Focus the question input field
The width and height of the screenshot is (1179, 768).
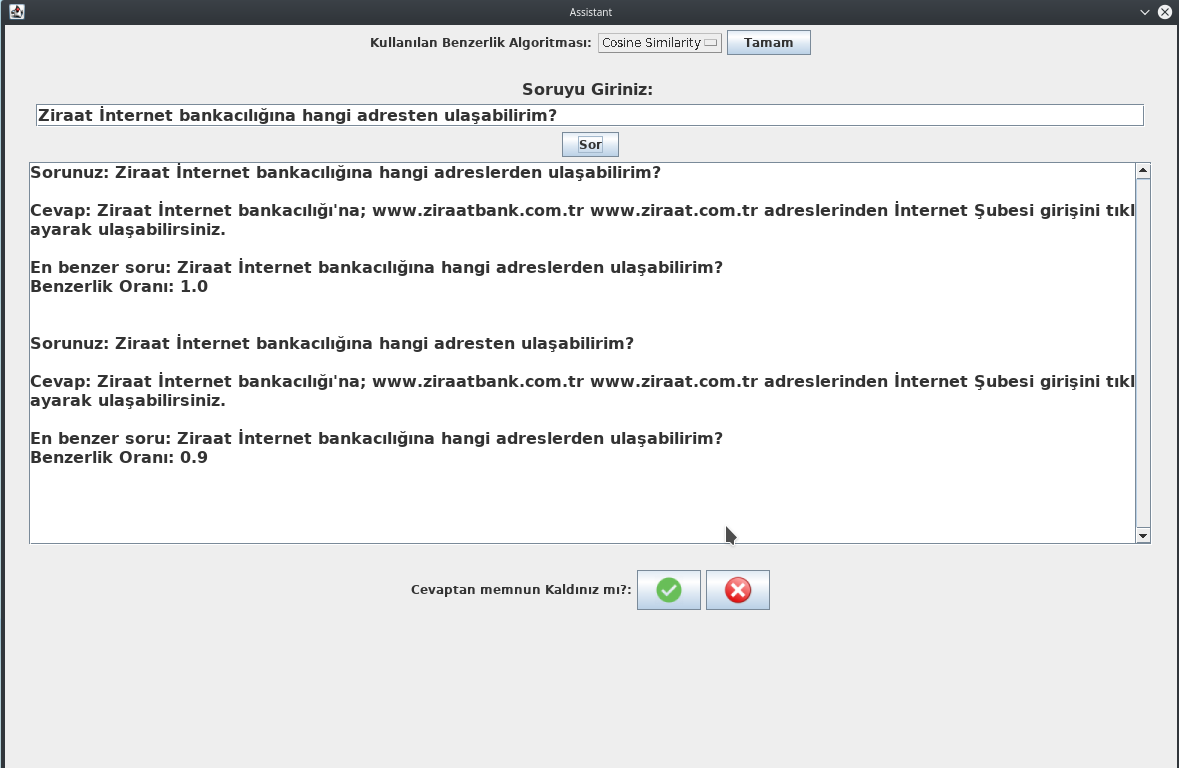(x=590, y=115)
